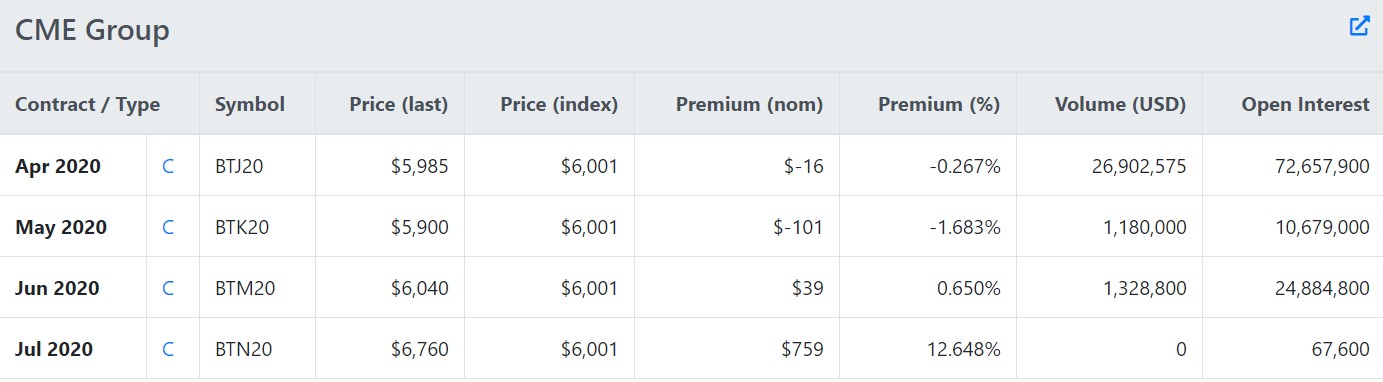This screenshot has width=1383, height=382.
Task: Select the May 2020 contract row
Action: click(x=691, y=227)
